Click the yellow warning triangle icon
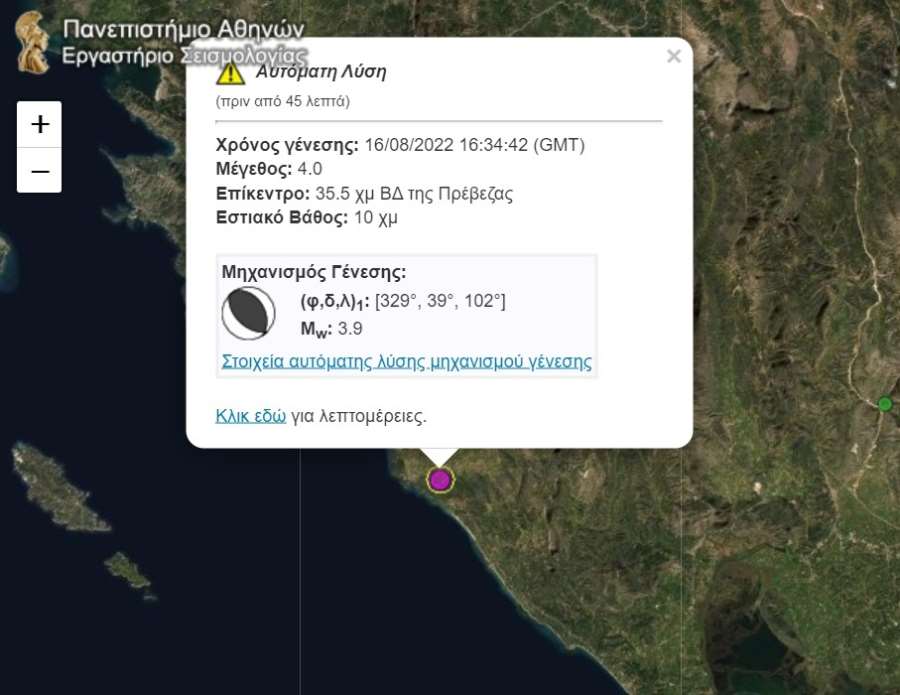The image size is (900, 695). [x=231, y=73]
